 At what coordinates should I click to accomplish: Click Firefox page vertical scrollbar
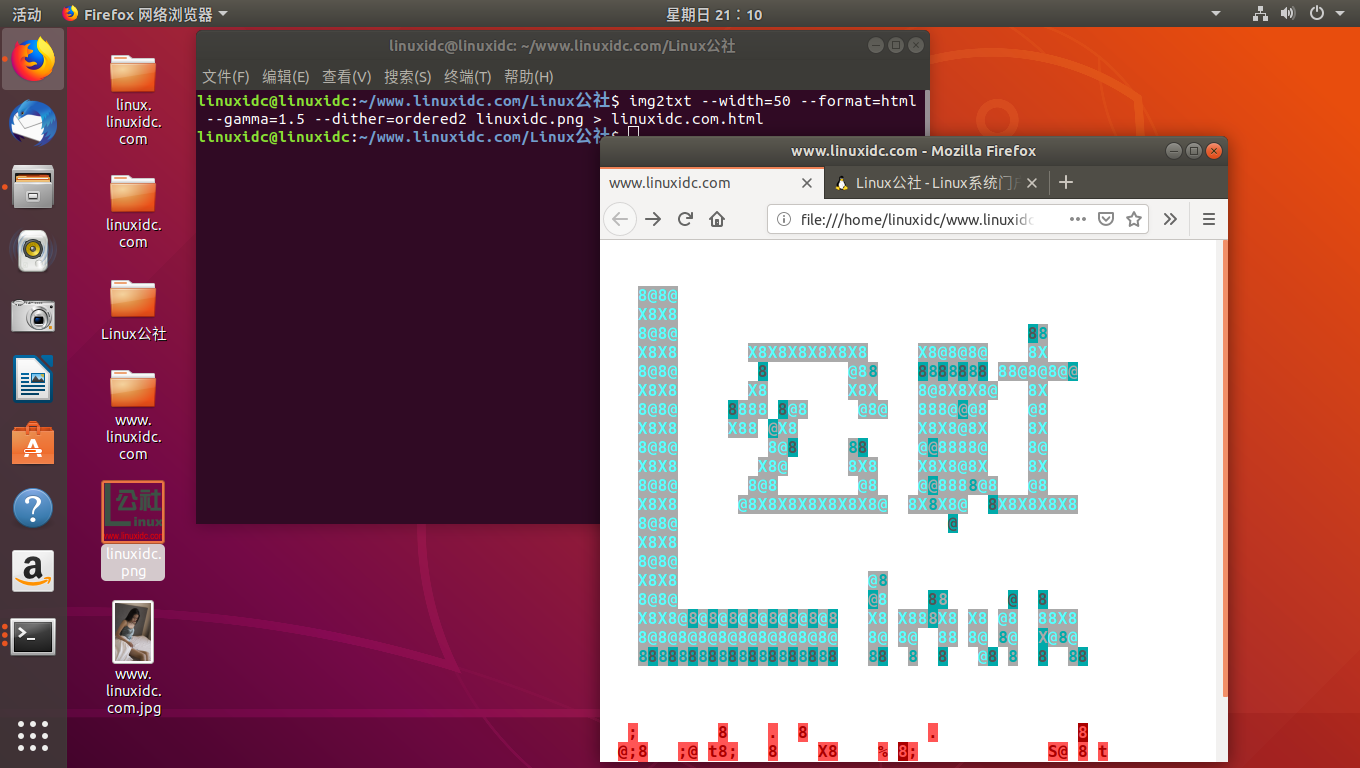(x=1223, y=470)
